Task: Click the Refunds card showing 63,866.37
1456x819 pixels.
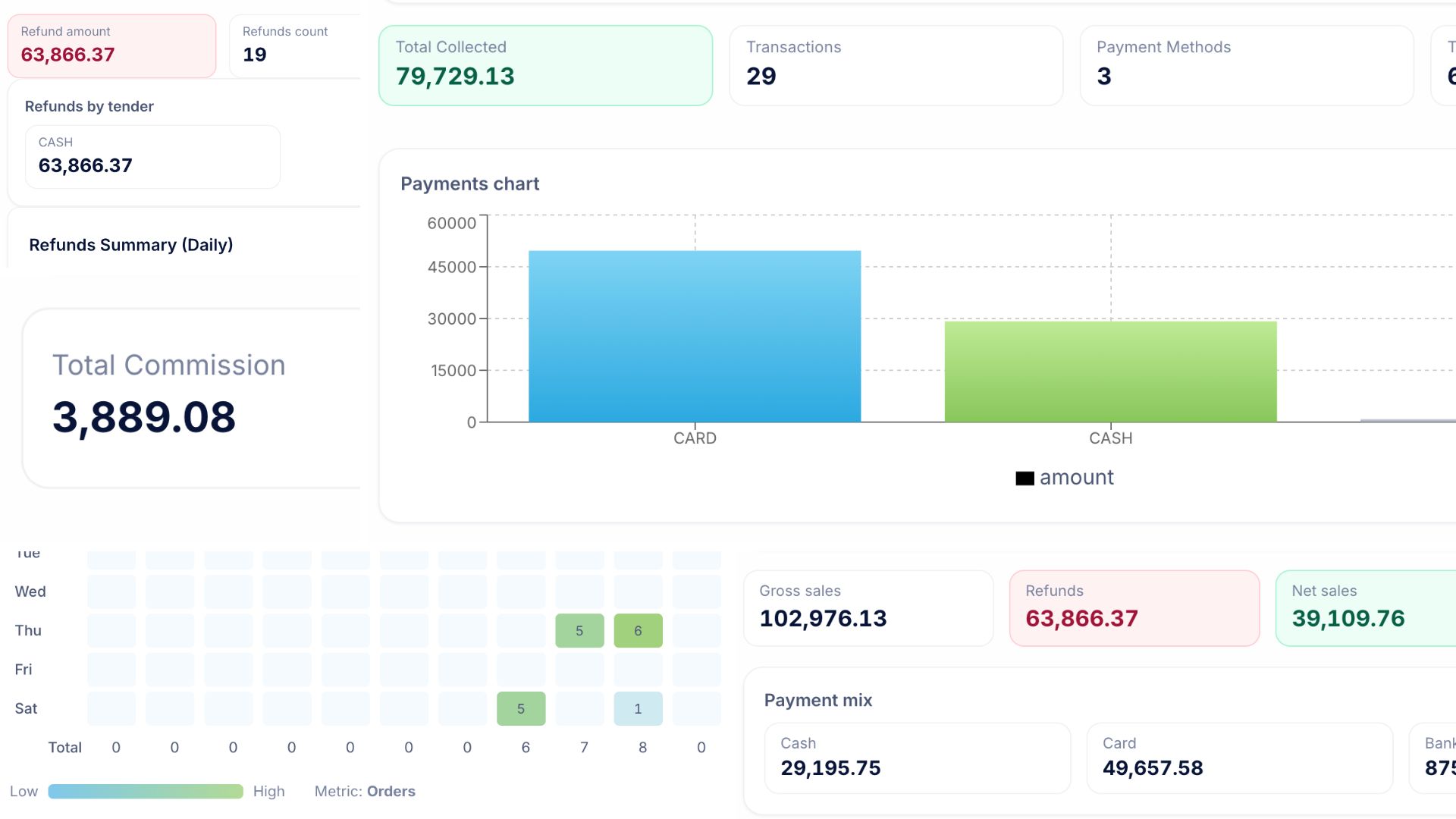Action: pyautogui.click(x=1134, y=607)
